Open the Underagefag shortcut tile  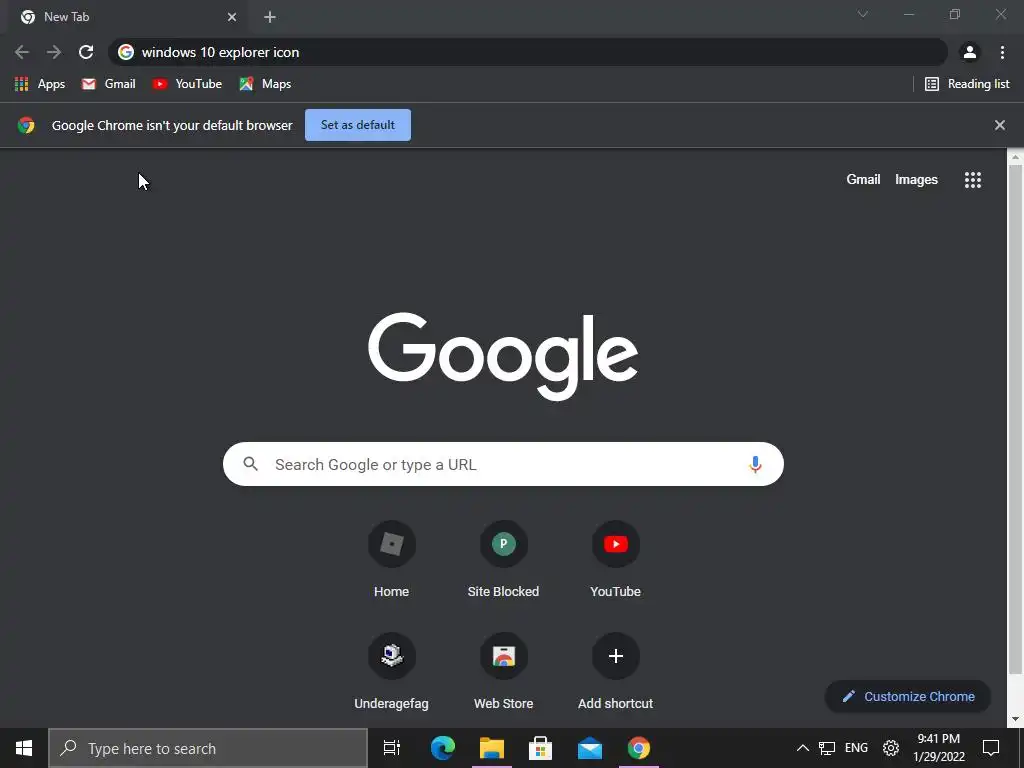(x=392, y=672)
